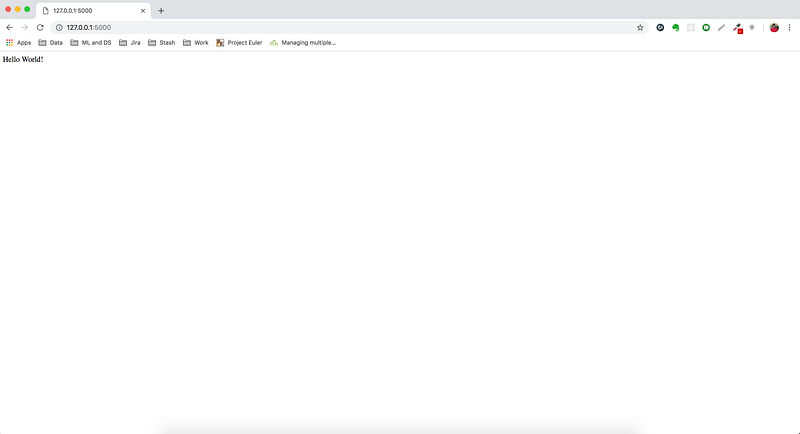
Task: Minimize the window with yellow button
Action: (x=18, y=9)
